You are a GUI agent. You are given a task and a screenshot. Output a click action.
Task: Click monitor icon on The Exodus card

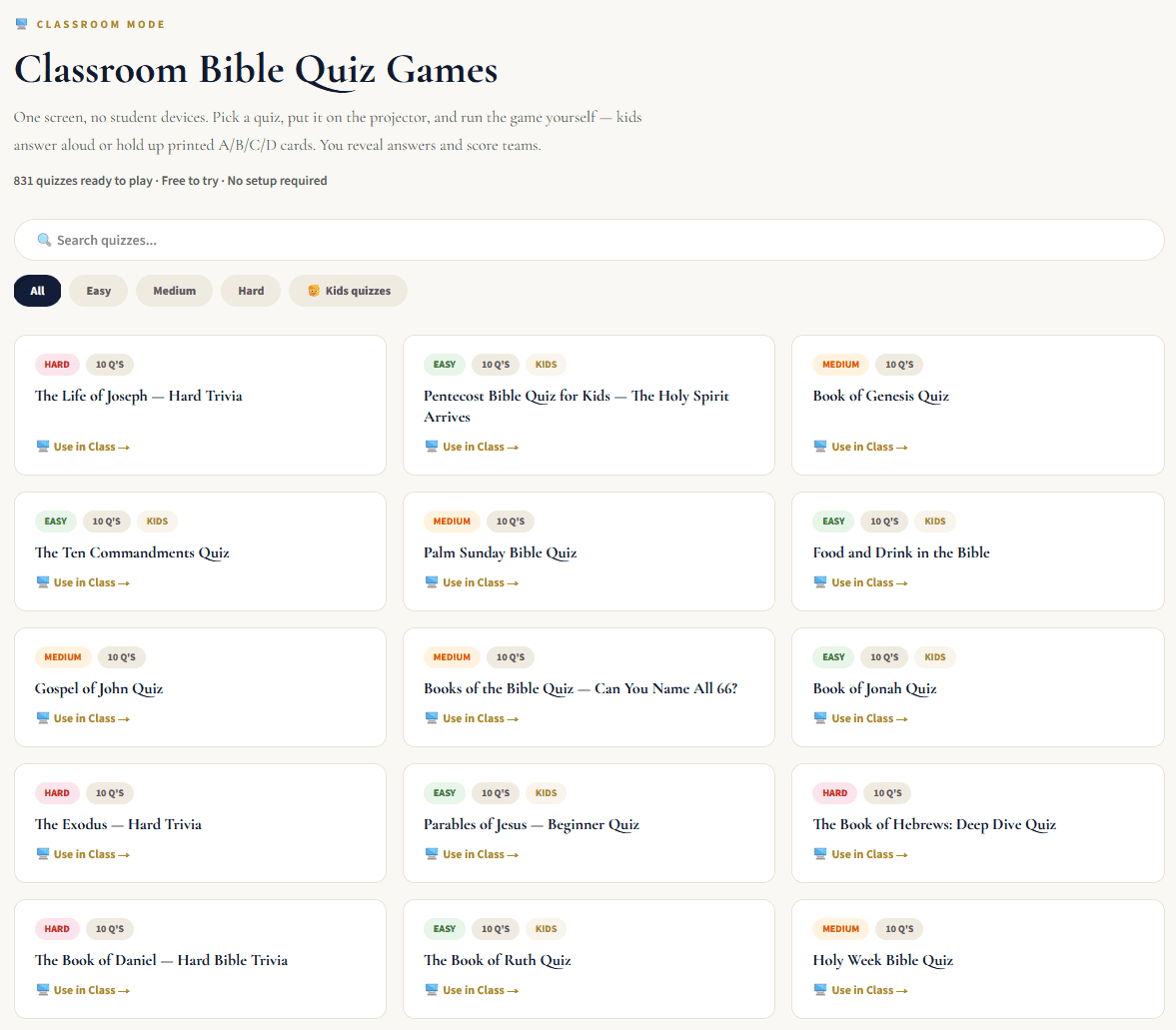[43, 854]
